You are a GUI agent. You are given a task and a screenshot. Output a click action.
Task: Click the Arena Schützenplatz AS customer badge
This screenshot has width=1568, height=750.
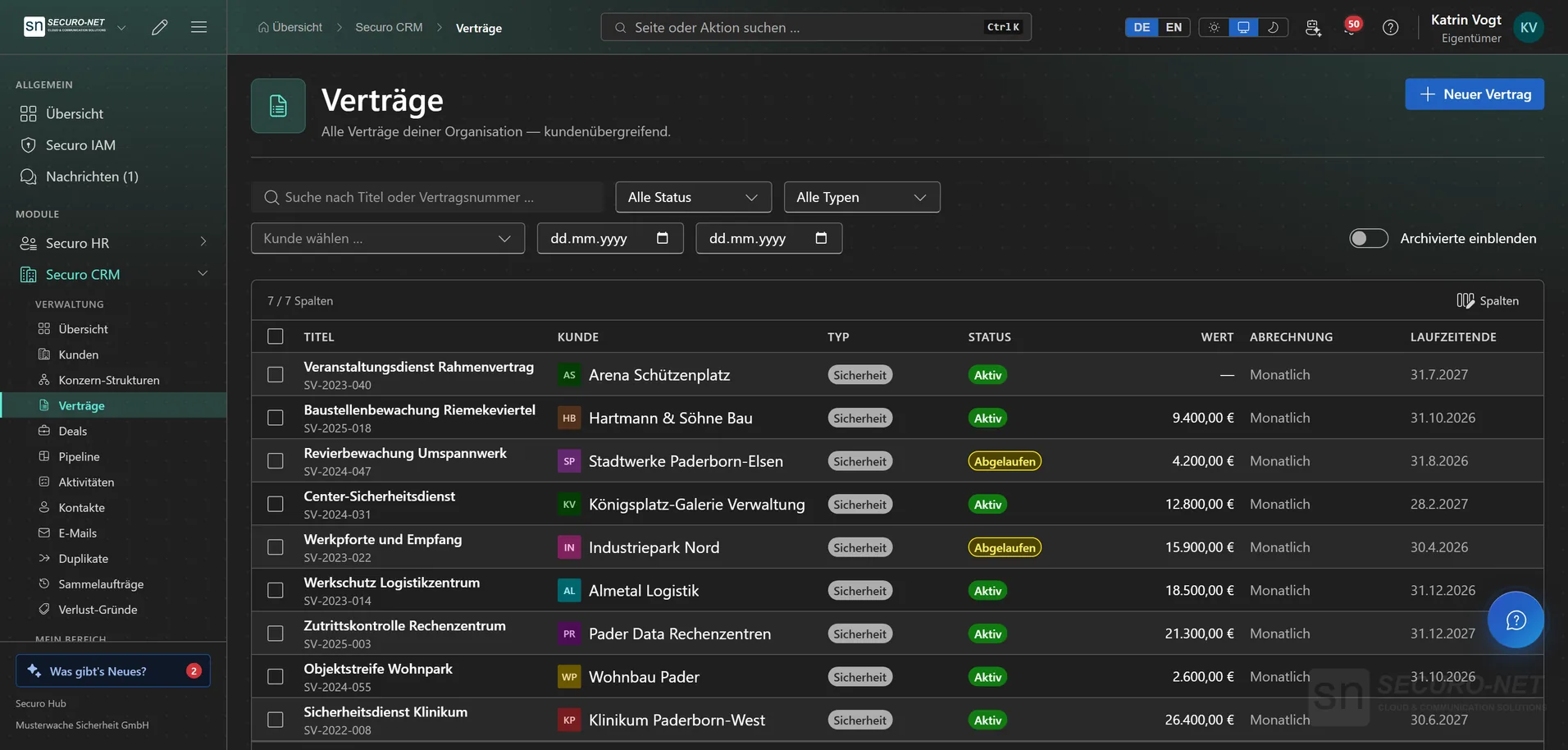[569, 375]
